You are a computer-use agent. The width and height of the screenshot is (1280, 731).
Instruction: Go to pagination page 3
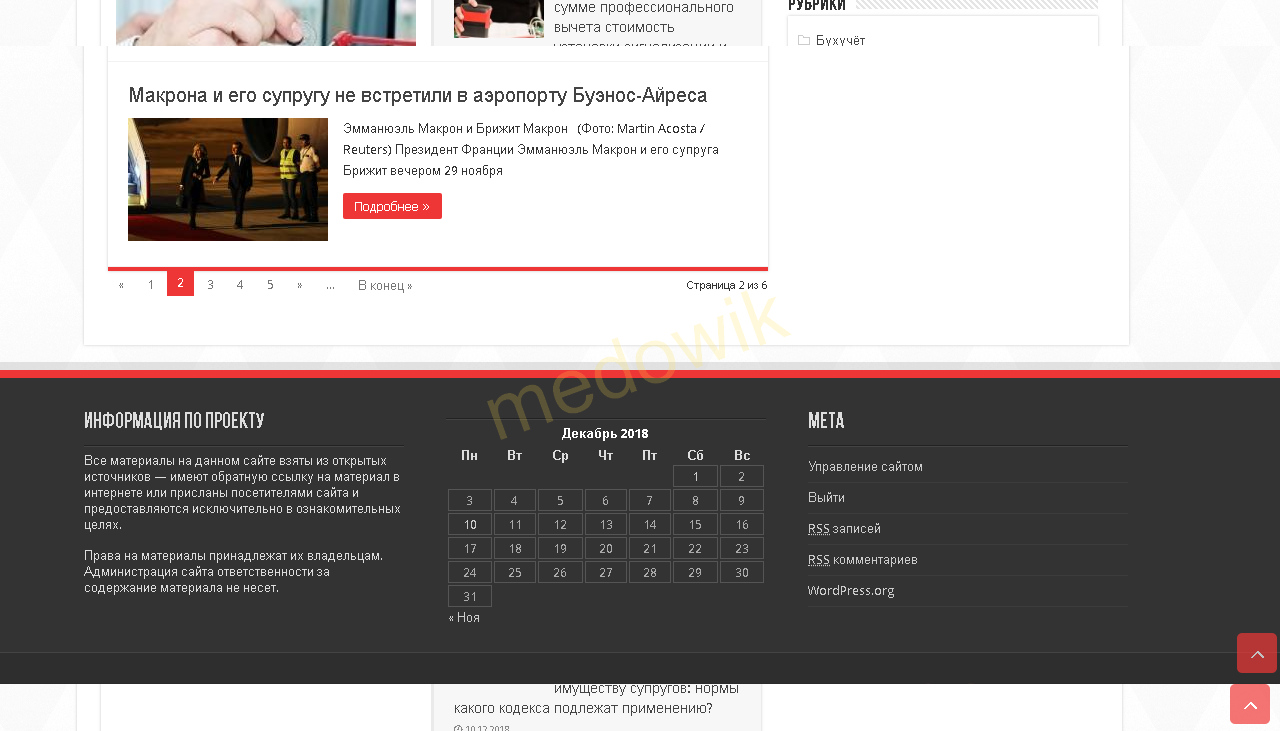pyautogui.click(x=210, y=285)
